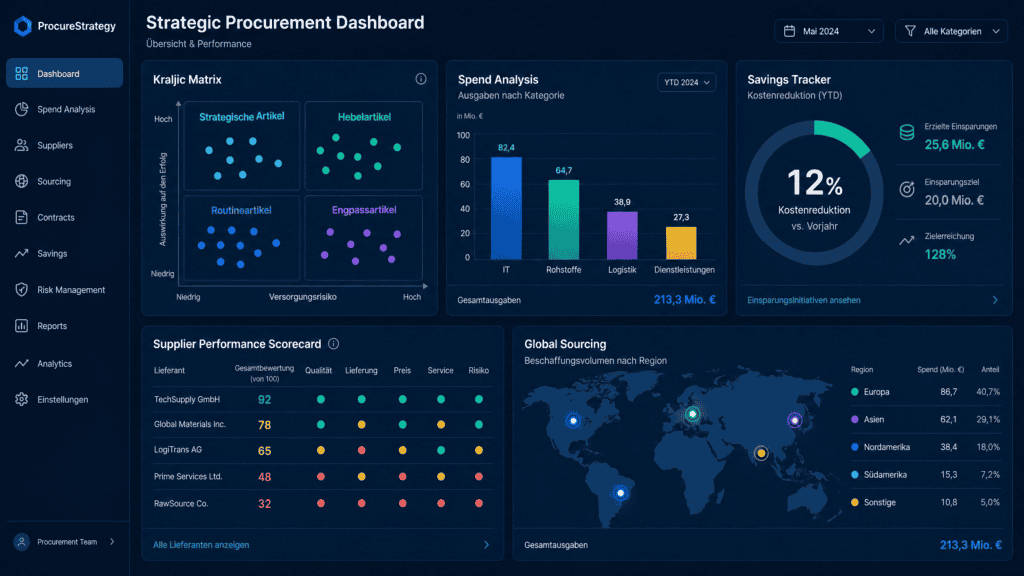Click the yellow Dienstleistungen spend bar

click(680, 243)
